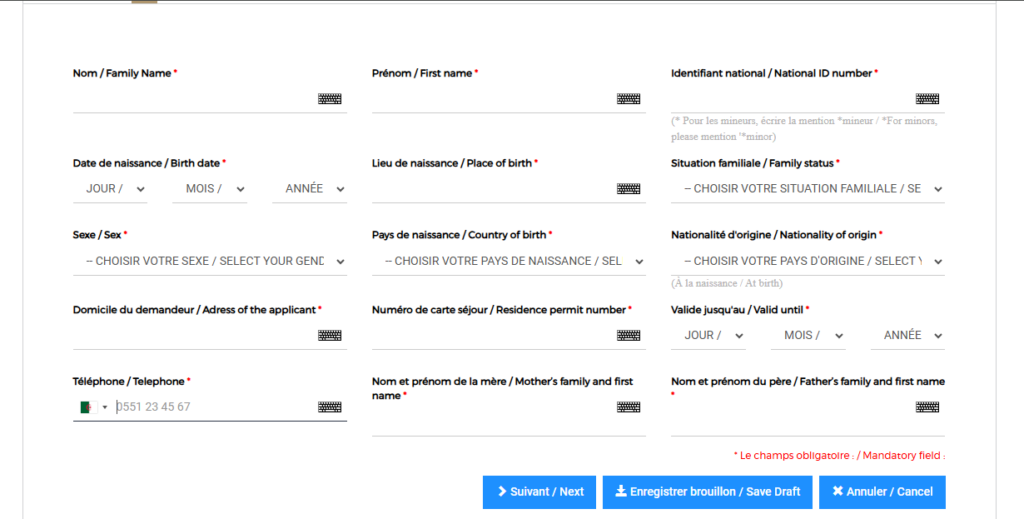Image resolution: width=1024 pixels, height=519 pixels.
Task: Open the Nationality of origin dropdown
Action: [808, 261]
